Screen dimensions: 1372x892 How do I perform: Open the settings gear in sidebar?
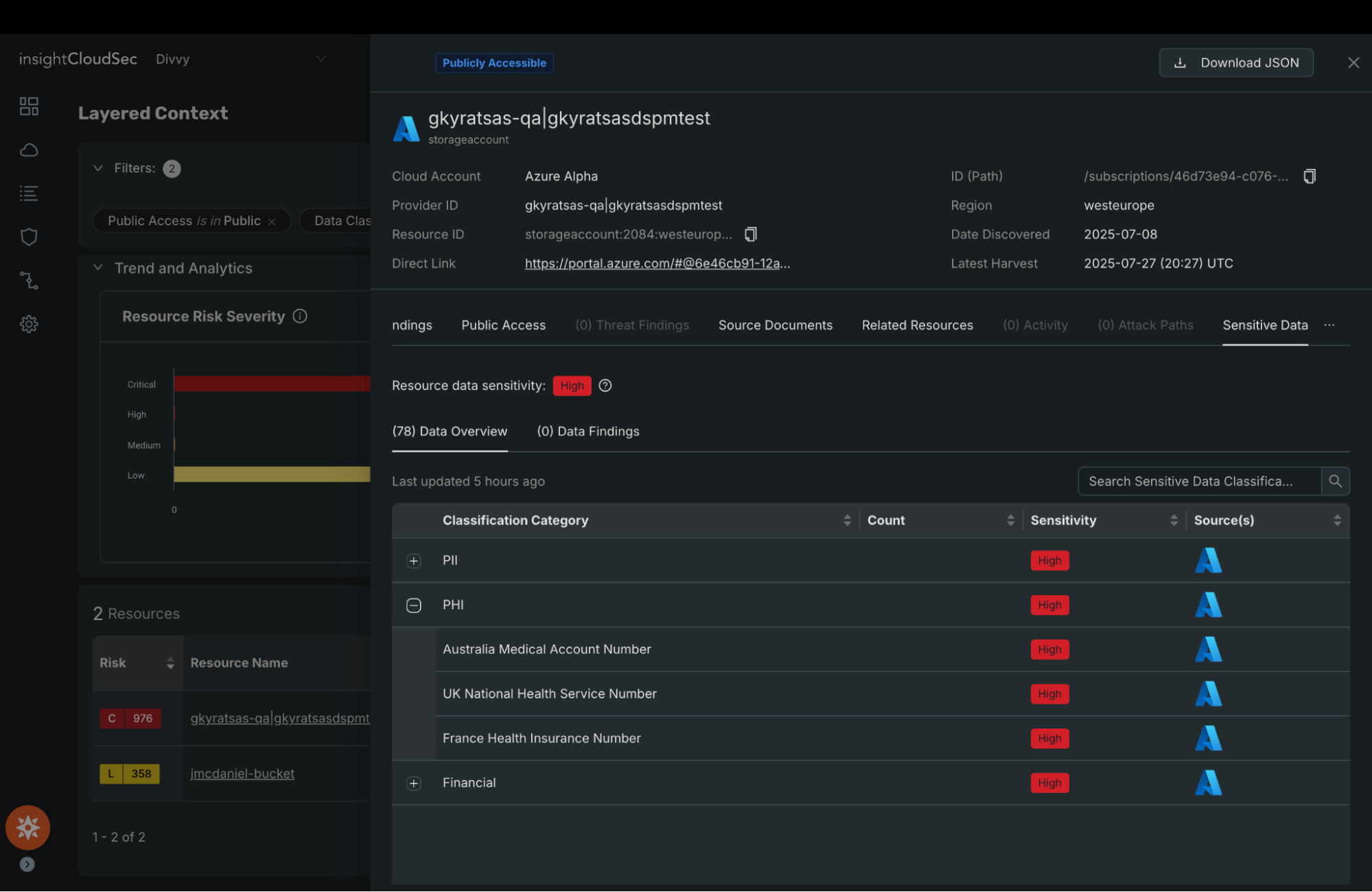(29, 324)
